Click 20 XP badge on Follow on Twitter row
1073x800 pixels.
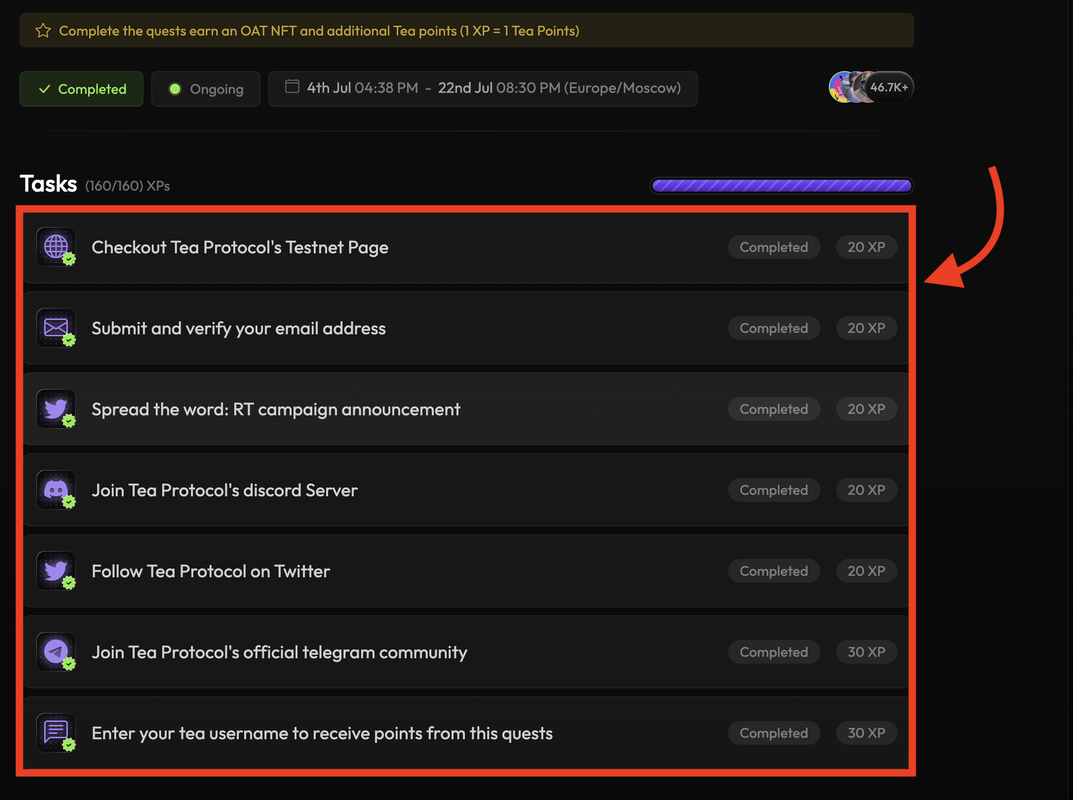click(866, 571)
